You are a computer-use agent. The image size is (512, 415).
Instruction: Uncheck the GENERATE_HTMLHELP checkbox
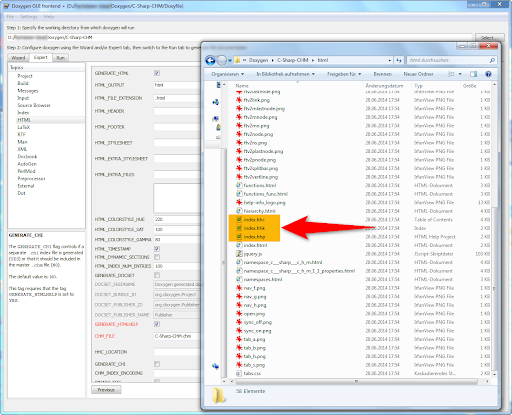point(157,324)
